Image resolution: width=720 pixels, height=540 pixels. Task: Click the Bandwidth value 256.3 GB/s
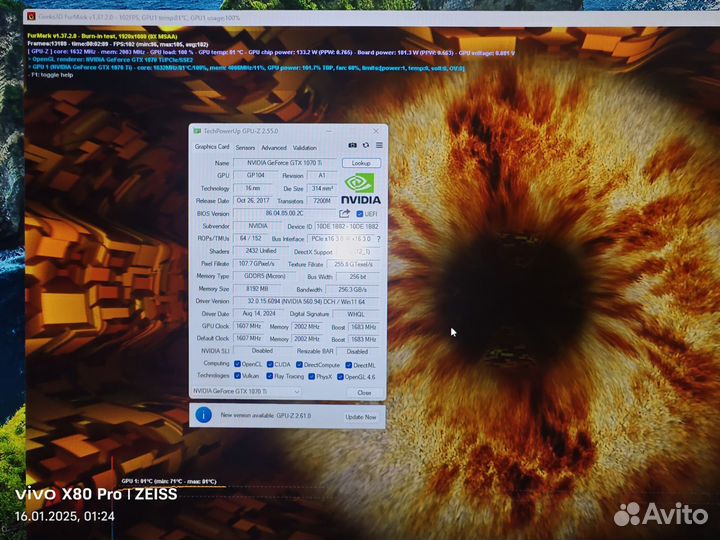click(352, 289)
